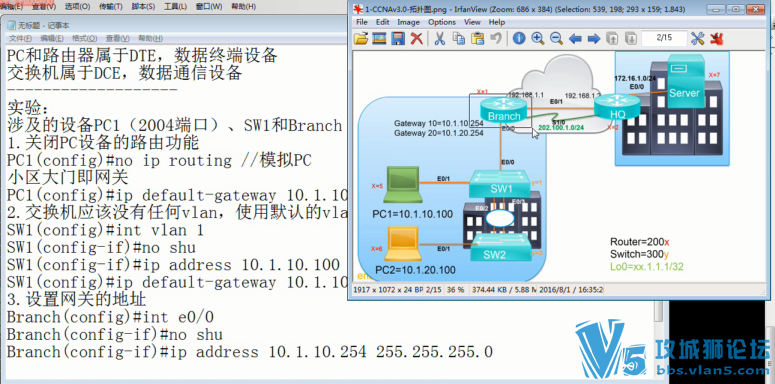Click the previous page up arrow icon
Screen dimensions: 775x384
pos(612,39)
